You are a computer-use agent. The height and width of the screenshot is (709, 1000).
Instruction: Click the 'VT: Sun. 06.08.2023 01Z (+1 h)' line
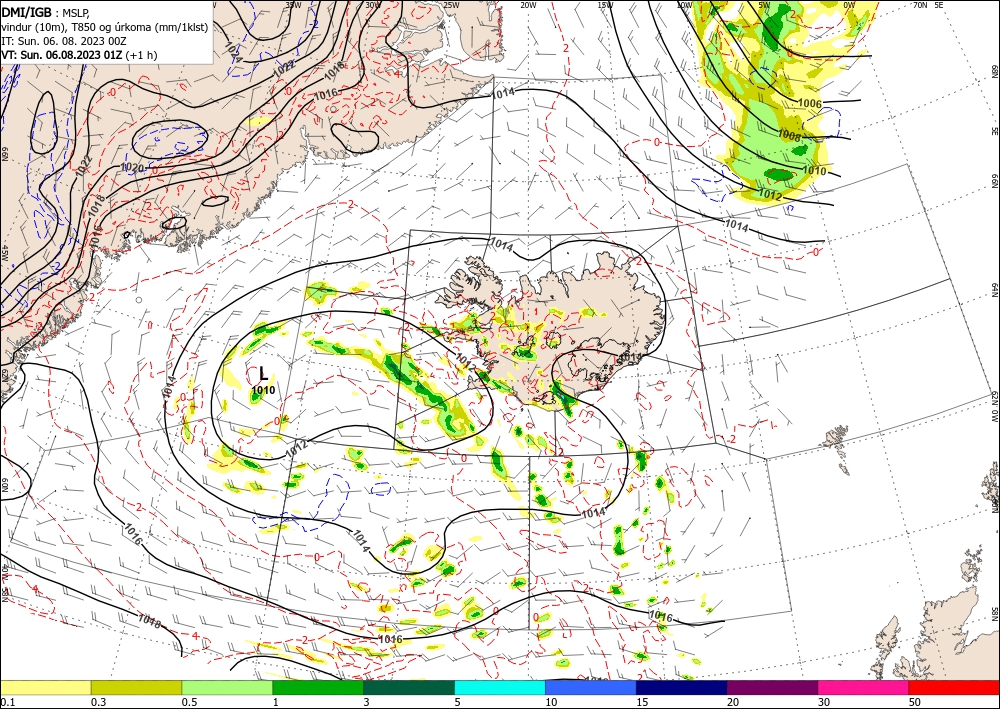(x=79, y=55)
